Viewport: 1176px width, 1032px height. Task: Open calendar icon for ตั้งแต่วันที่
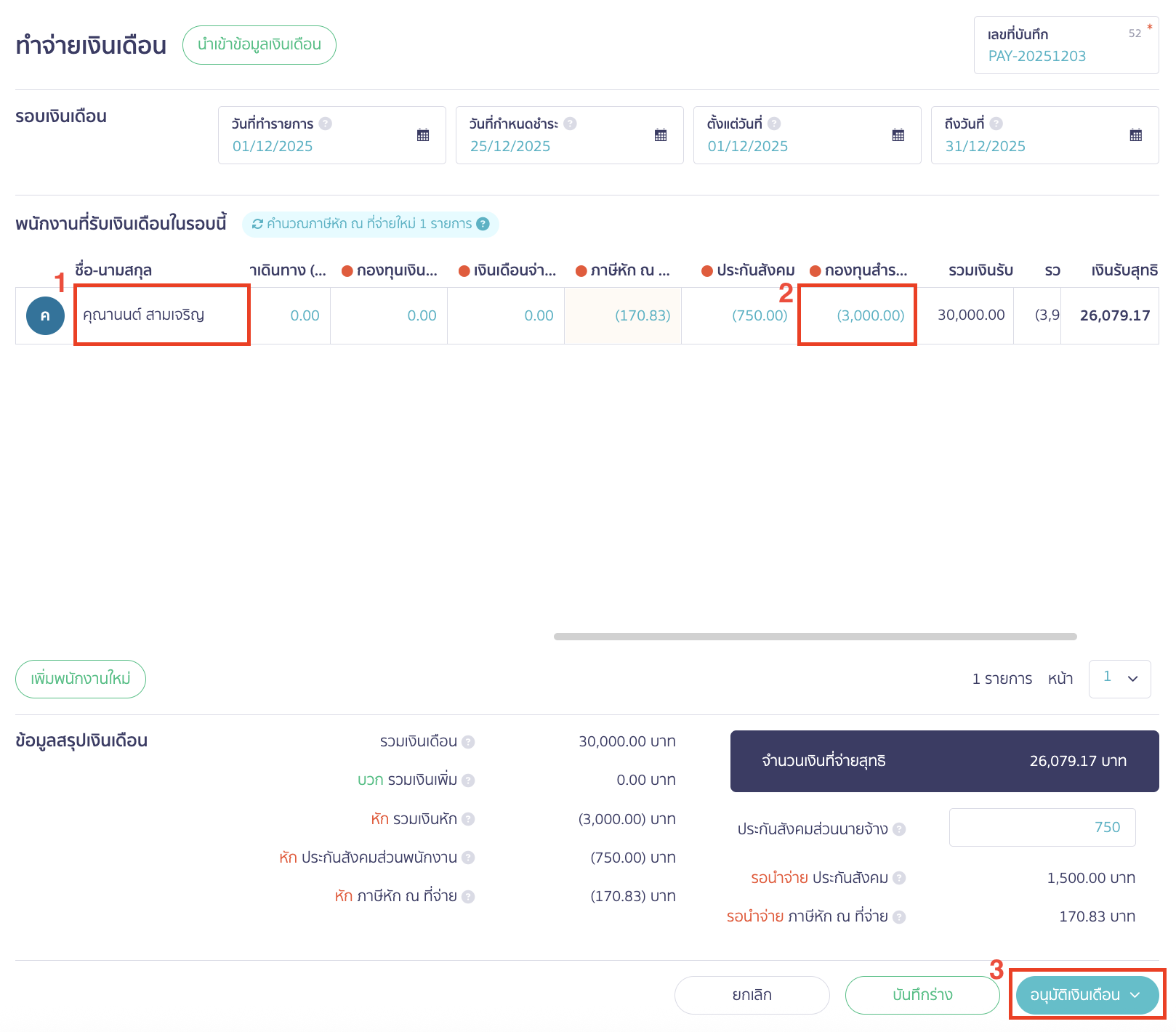click(898, 135)
